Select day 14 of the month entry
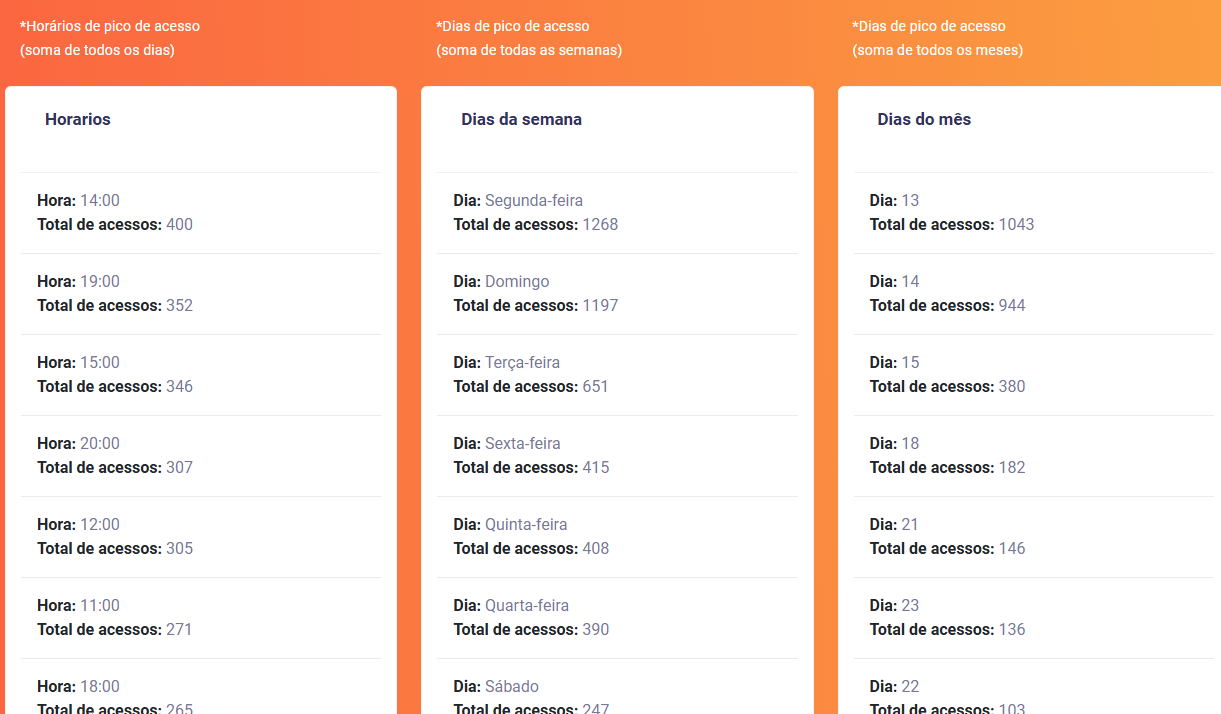 [1033, 294]
